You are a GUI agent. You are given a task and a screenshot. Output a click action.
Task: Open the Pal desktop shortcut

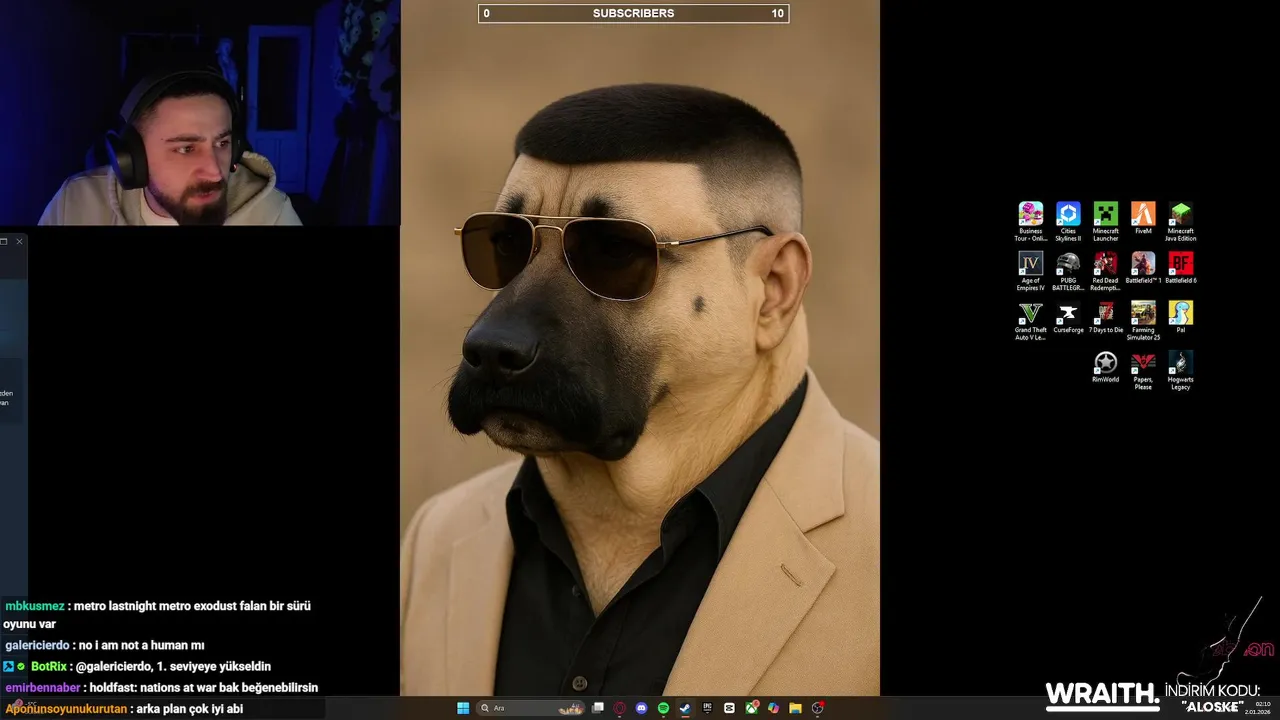1180,318
